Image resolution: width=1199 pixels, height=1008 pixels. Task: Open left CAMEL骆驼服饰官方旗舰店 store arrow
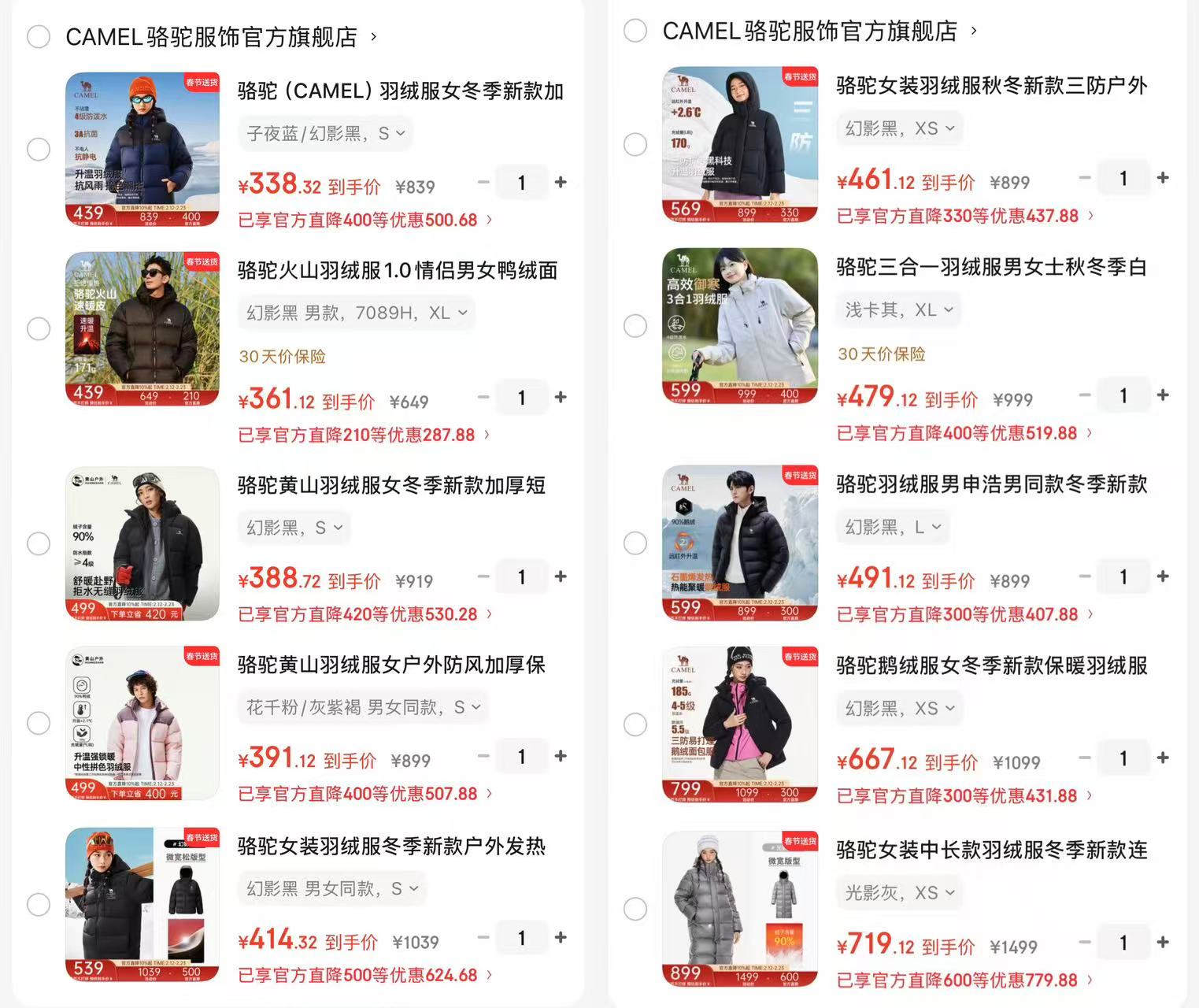pos(374,36)
